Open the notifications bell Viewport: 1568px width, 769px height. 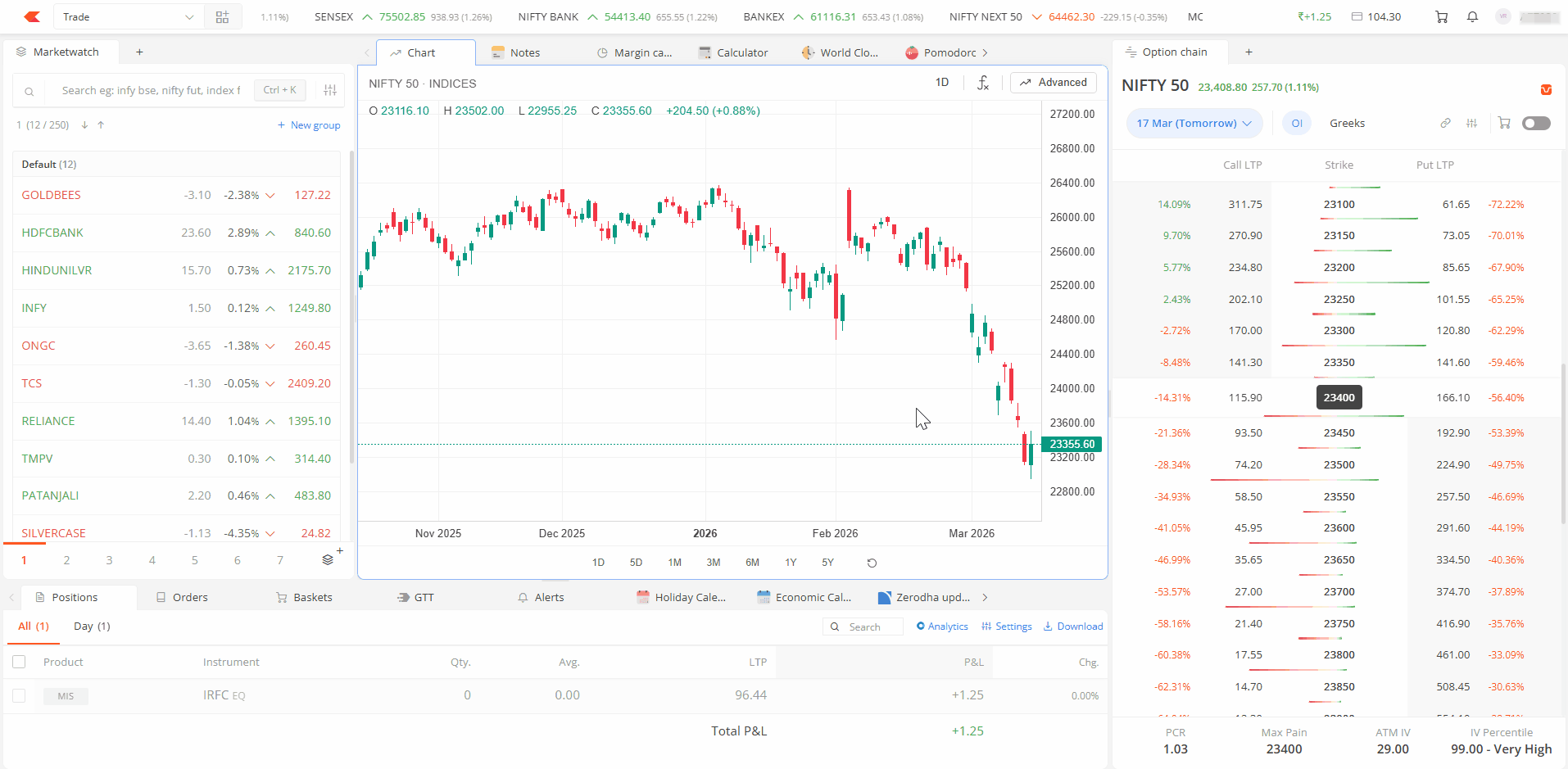pyautogui.click(x=1472, y=17)
